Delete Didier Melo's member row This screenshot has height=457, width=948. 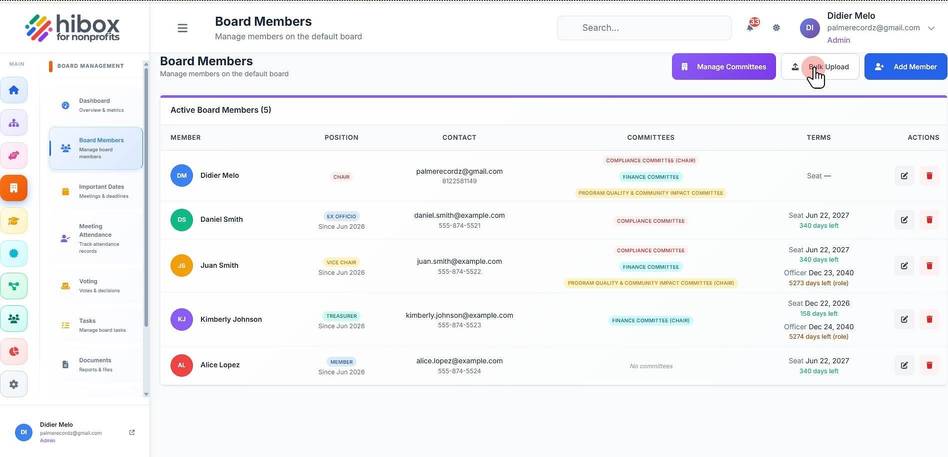(x=929, y=176)
